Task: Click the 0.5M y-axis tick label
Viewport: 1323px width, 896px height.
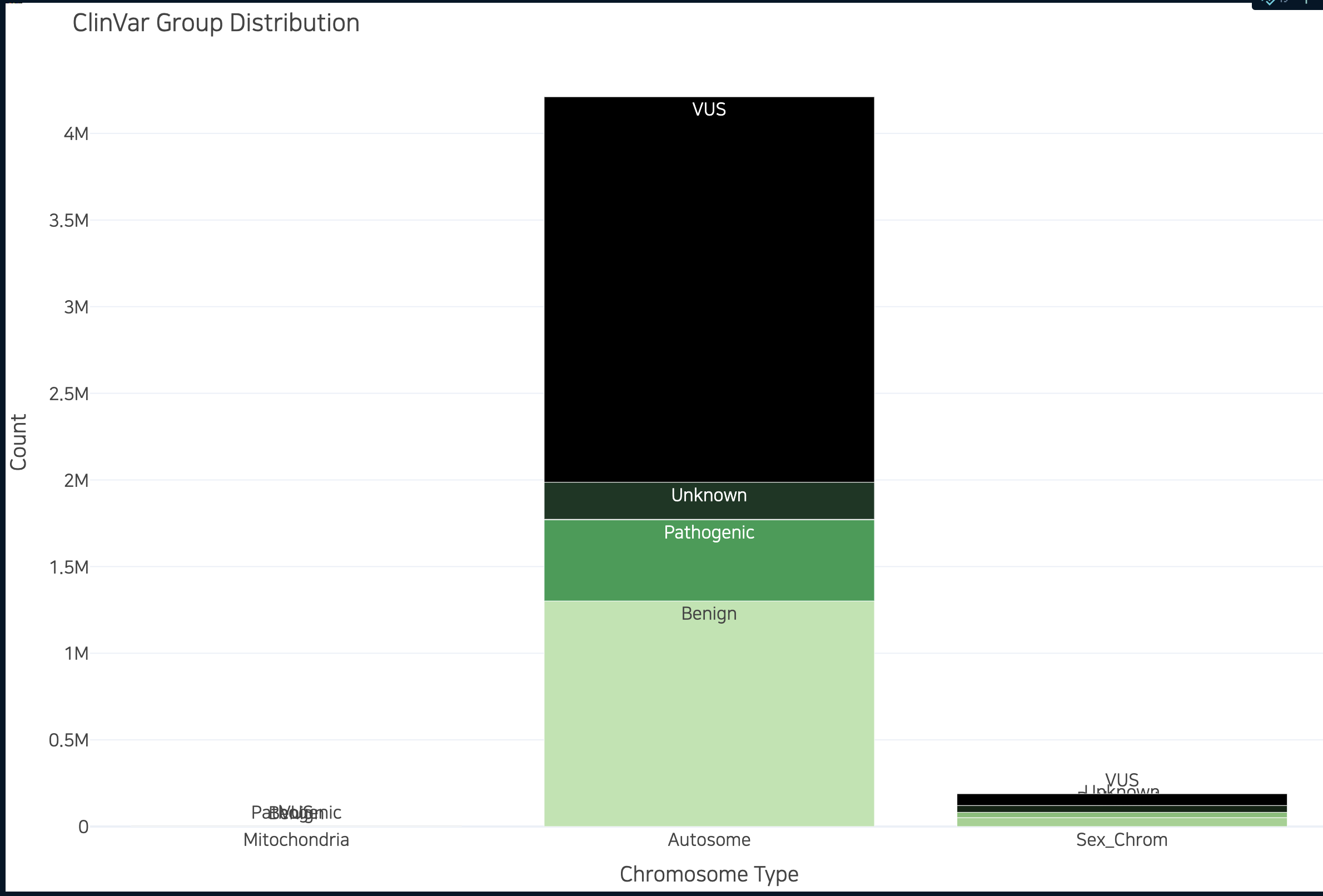Action: [69, 740]
